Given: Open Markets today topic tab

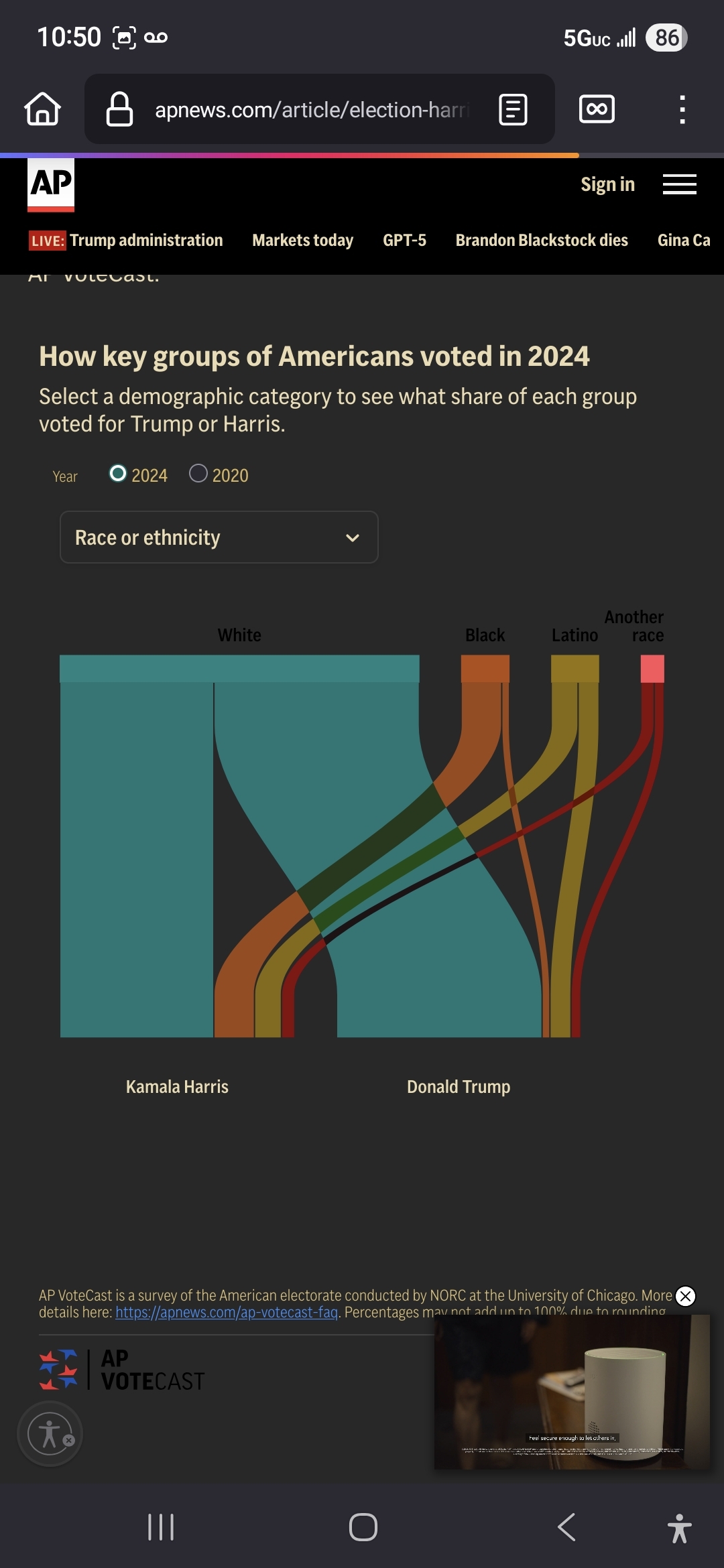Looking at the screenshot, I should [303, 241].
